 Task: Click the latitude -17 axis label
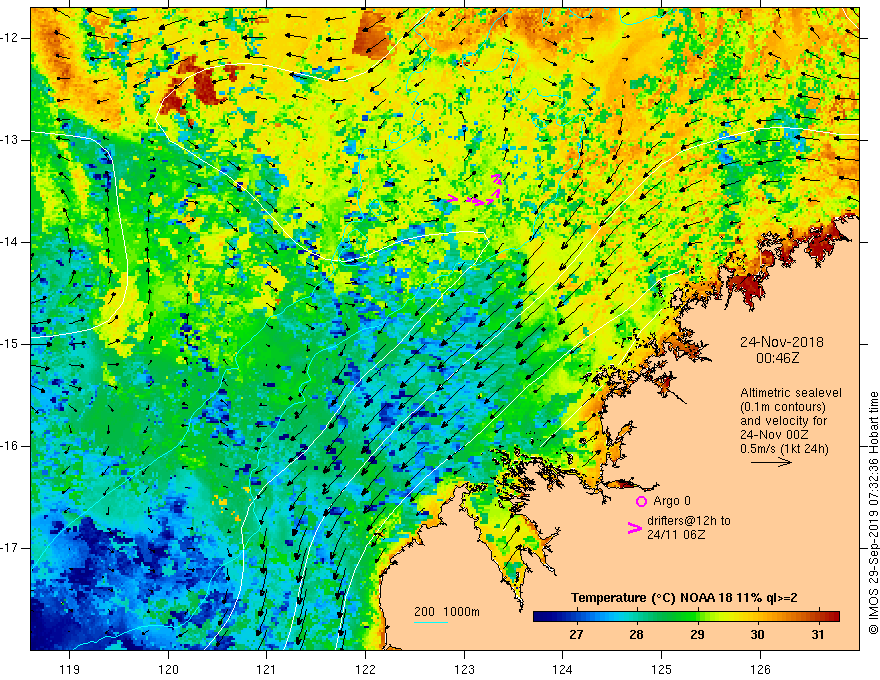pyautogui.click(x=10, y=548)
